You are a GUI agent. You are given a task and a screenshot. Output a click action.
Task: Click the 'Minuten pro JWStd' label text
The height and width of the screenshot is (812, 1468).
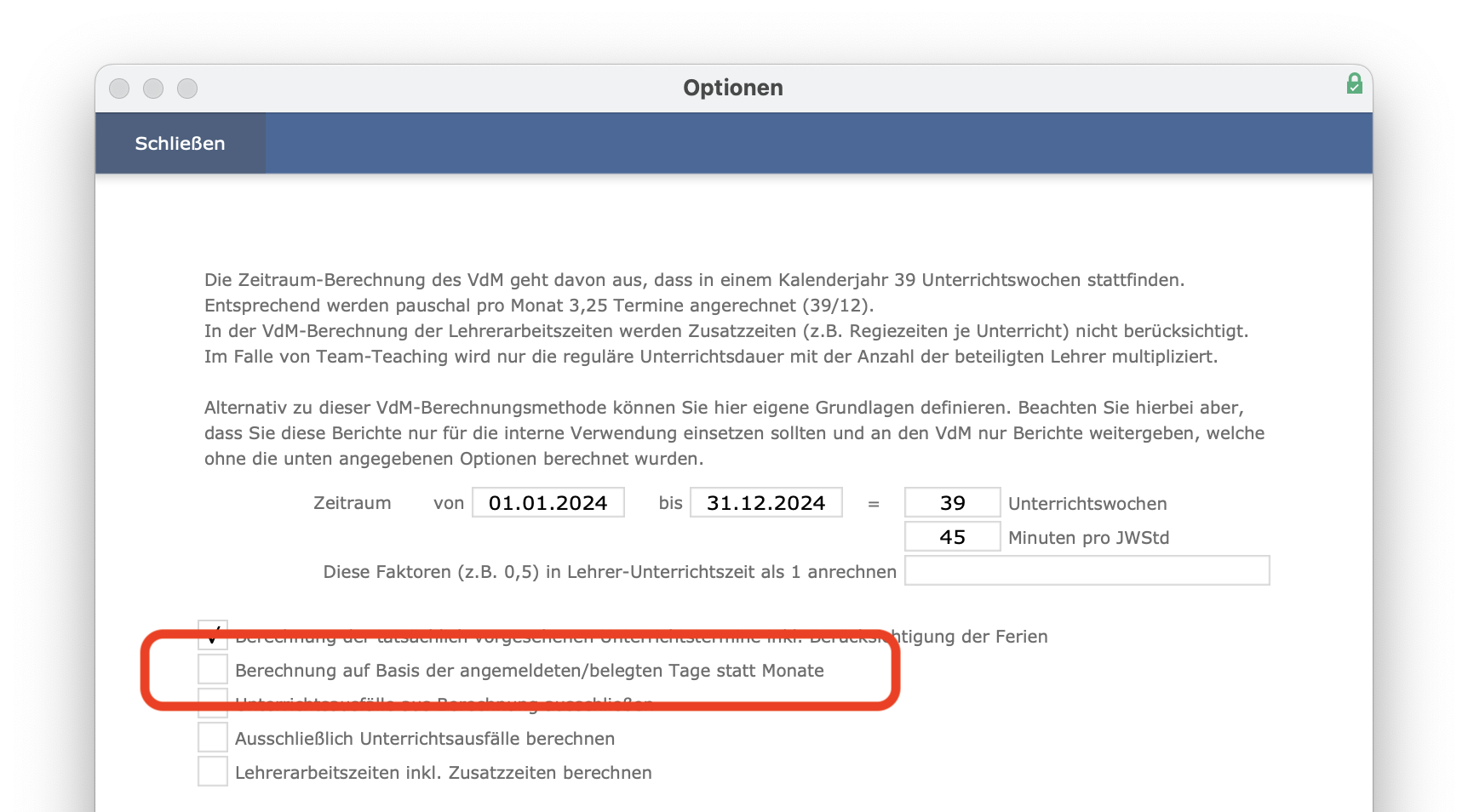coord(1088,538)
